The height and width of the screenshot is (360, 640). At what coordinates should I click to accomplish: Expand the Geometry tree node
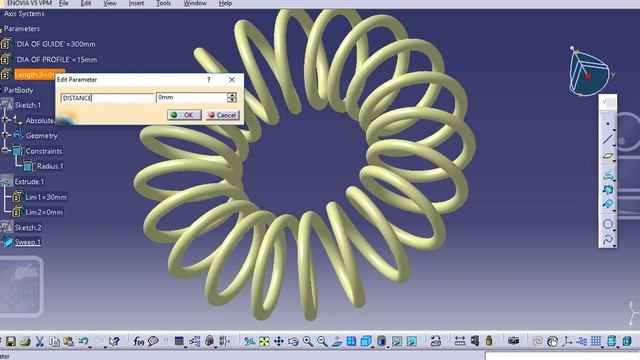pyautogui.click(x=5, y=134)
